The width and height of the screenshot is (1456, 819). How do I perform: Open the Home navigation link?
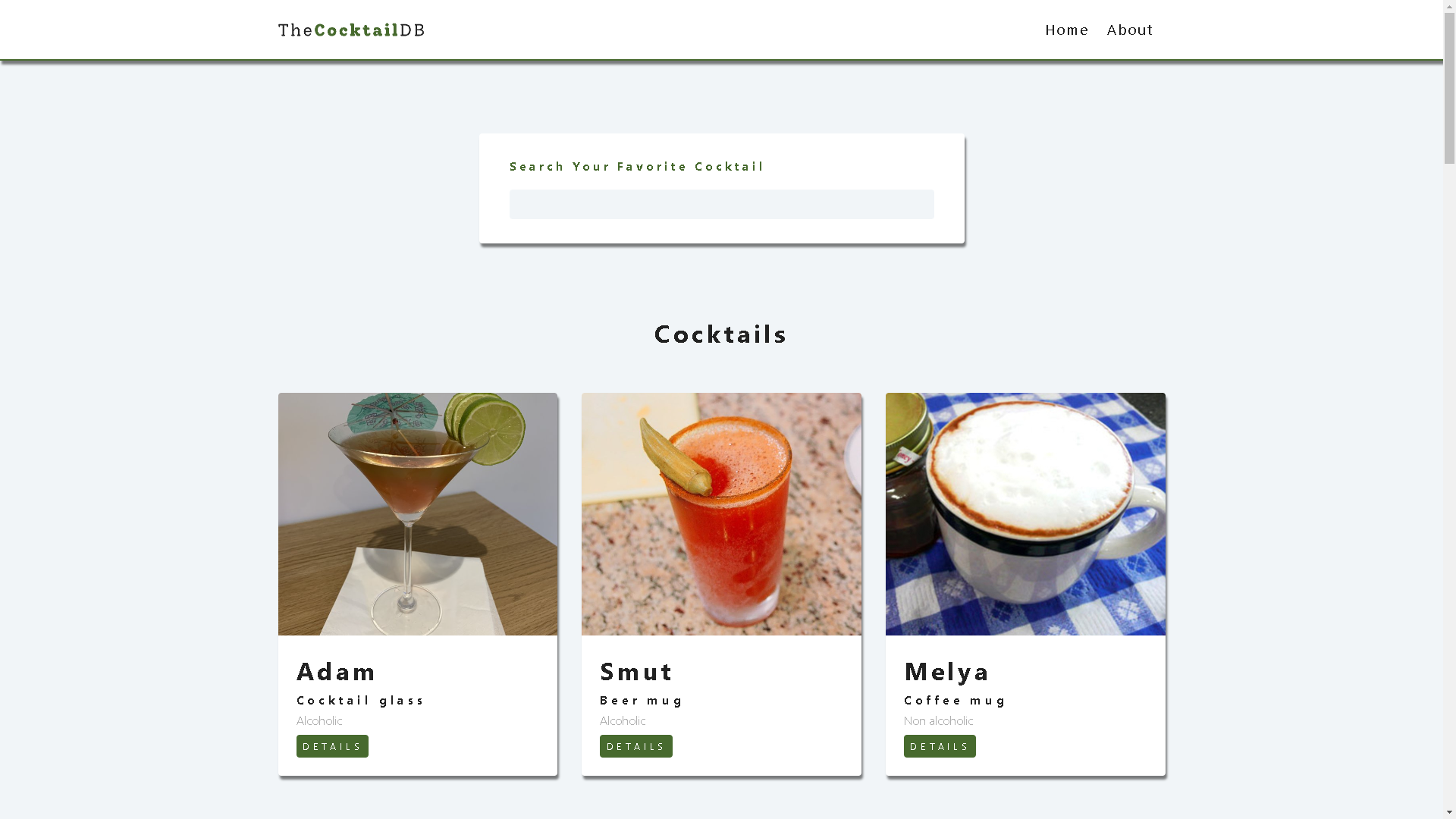[x=1066, y=30]
